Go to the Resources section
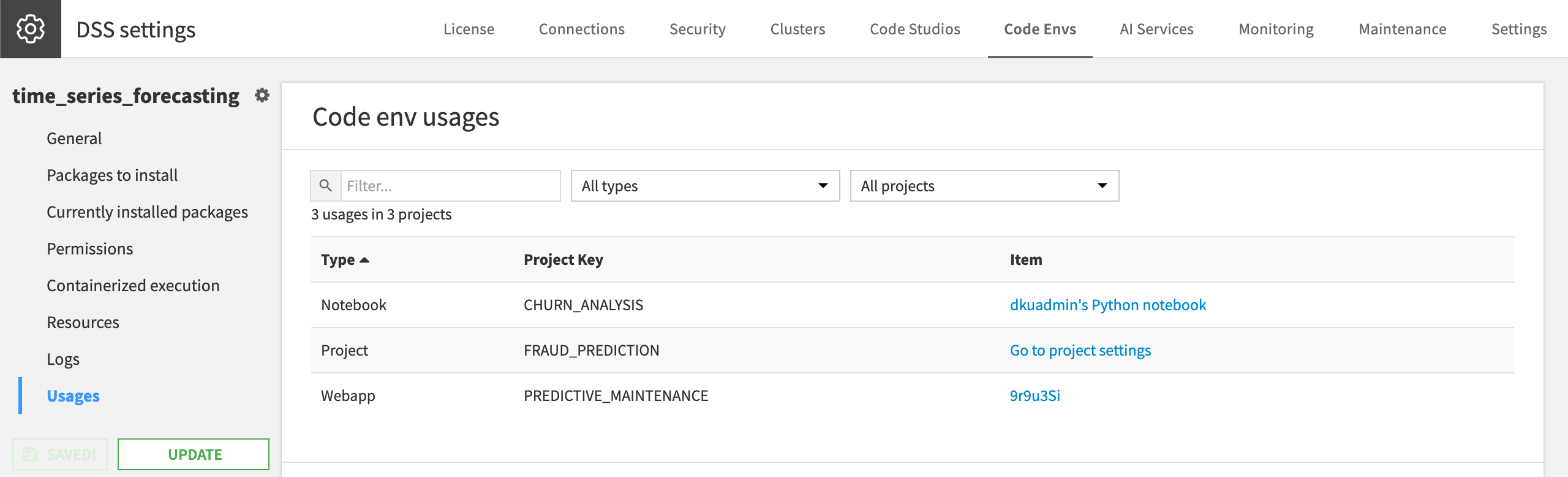This screenshot has width=1568, height=477. coord(83,322)
